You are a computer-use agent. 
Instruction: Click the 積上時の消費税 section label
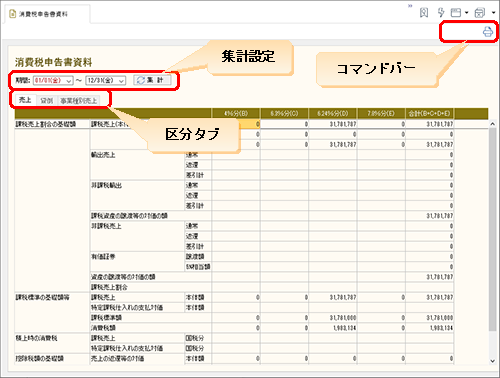pyautogui.click(x=36, y=338)
